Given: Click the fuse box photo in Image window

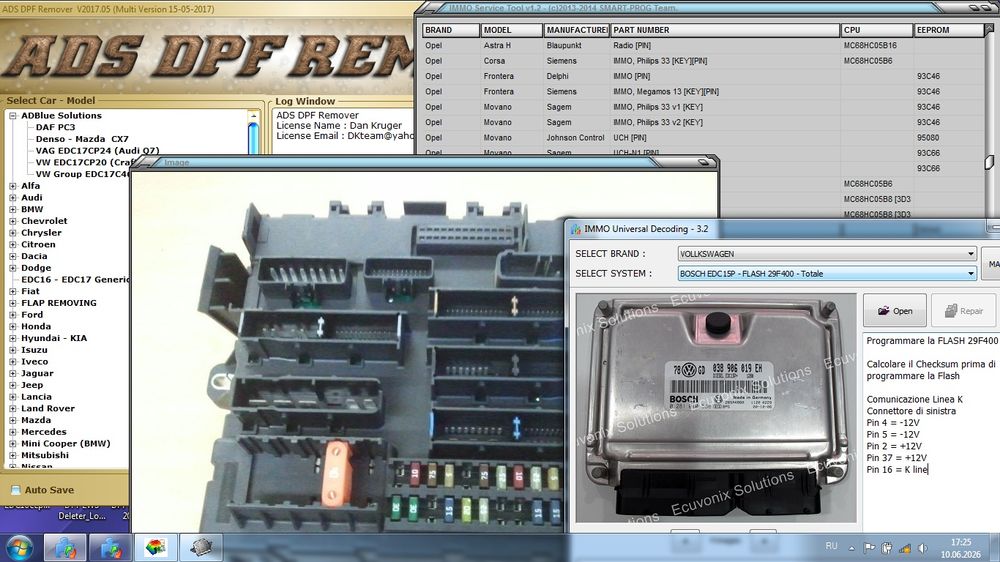Looking at the screenshot, I should (348, 351).
